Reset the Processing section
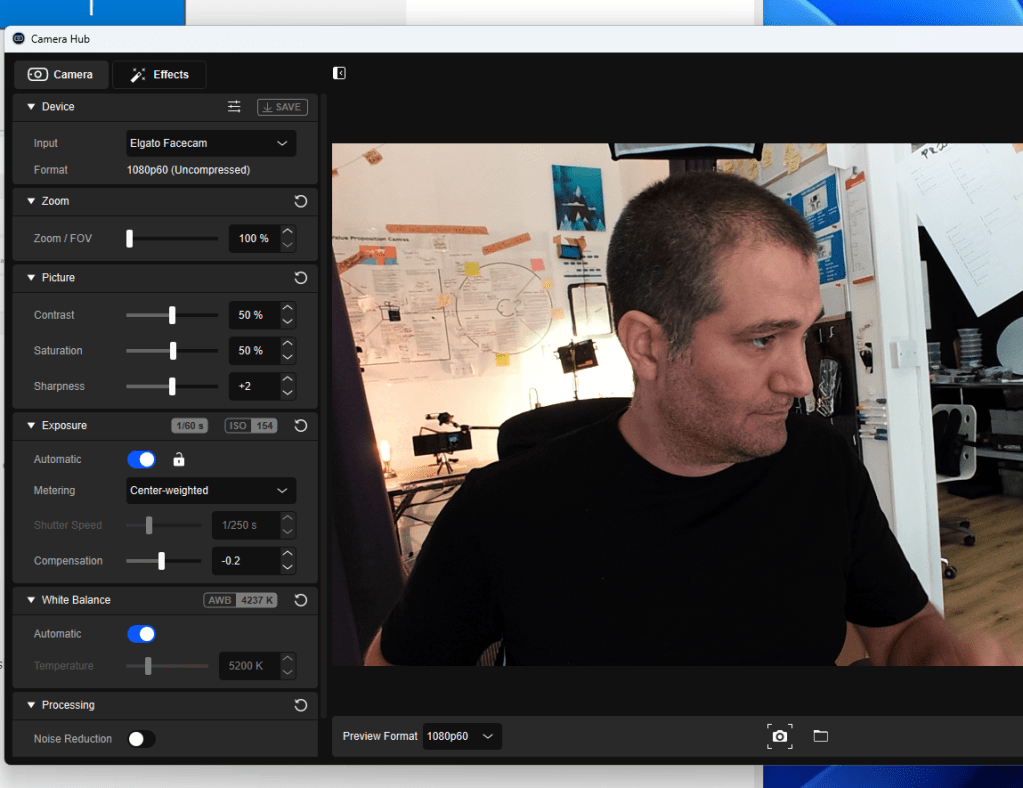 point(301,705)
